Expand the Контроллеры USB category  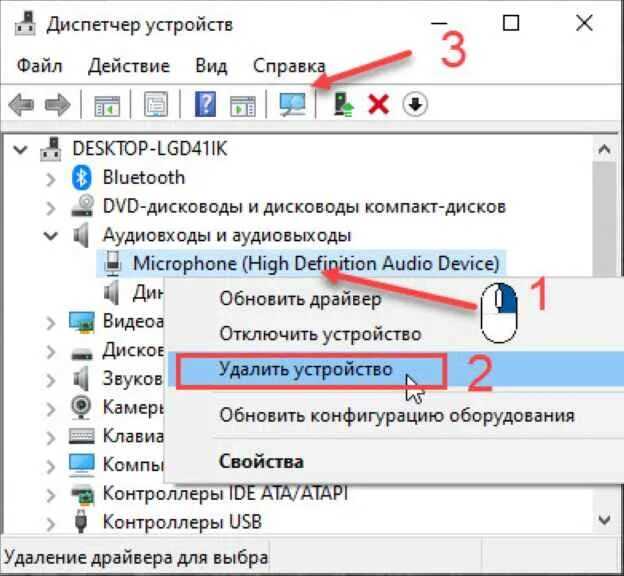coord(51,524)
